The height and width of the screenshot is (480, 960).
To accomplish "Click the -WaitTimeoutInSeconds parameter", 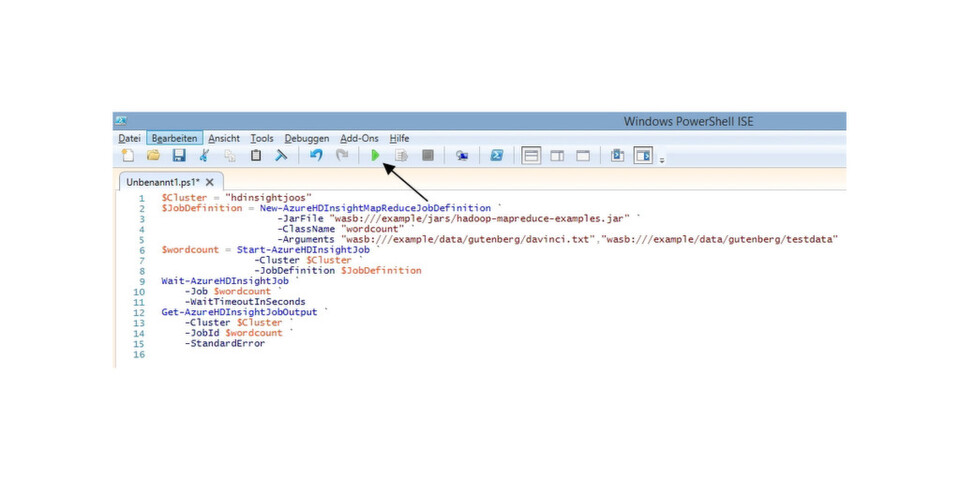I will (x=245, y=302).
